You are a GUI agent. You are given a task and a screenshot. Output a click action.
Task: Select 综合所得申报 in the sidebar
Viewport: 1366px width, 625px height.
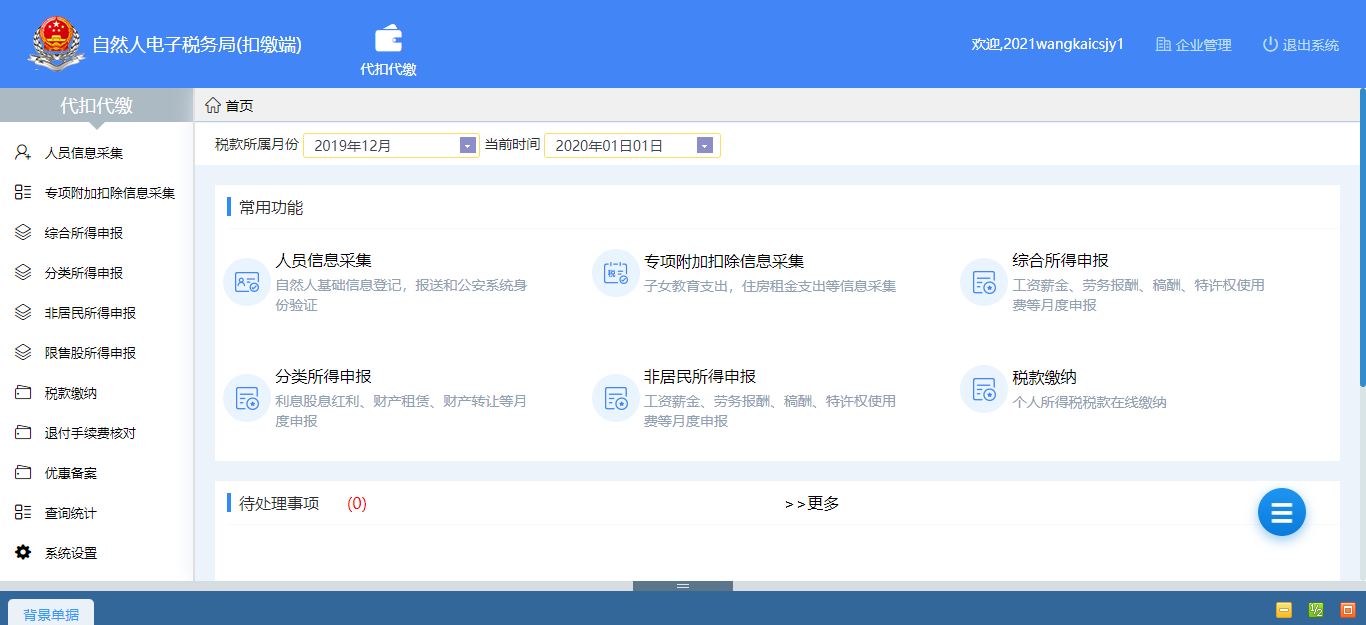(x=83, y=233)
